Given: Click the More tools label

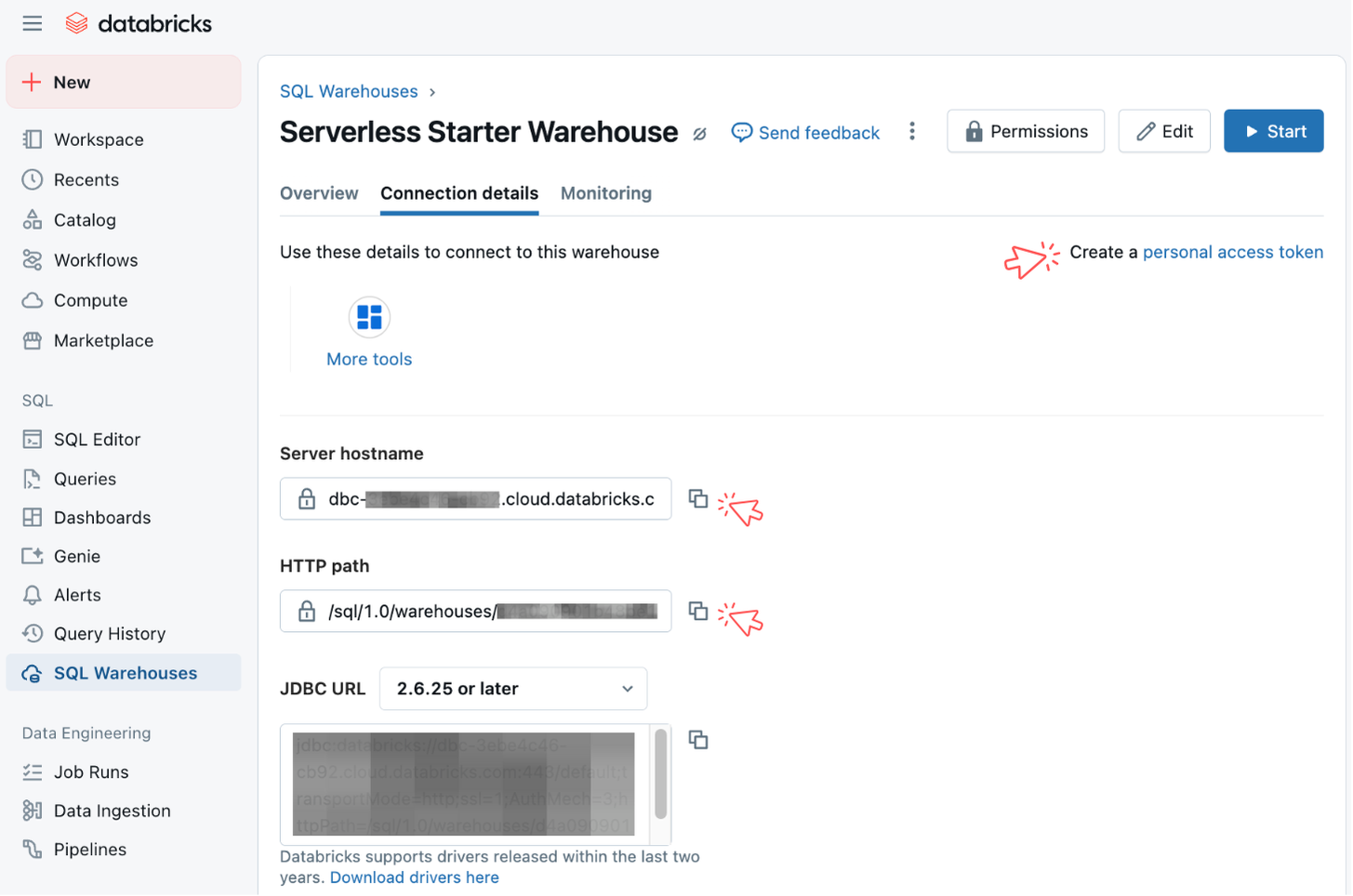Looking at the screenshot, I should click(369, 359).
